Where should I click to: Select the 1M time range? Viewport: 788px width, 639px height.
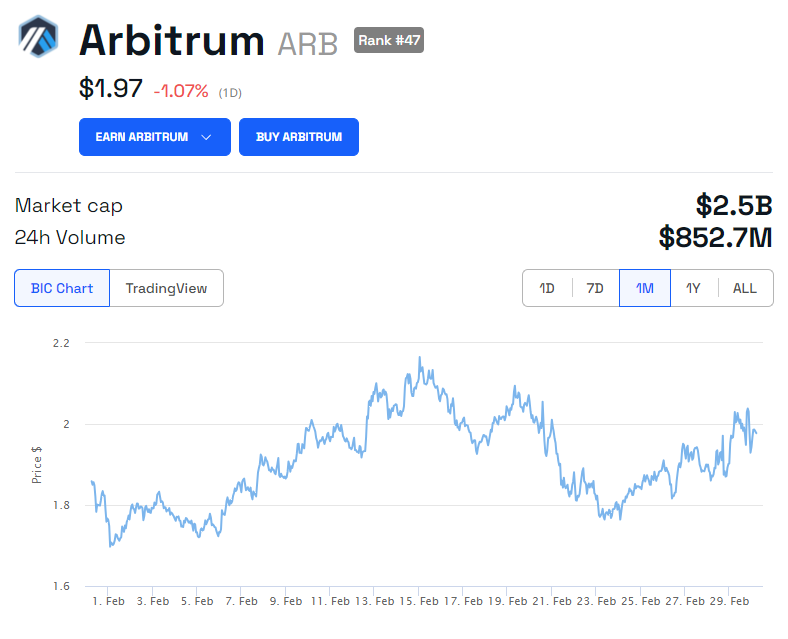coord(645,288)
